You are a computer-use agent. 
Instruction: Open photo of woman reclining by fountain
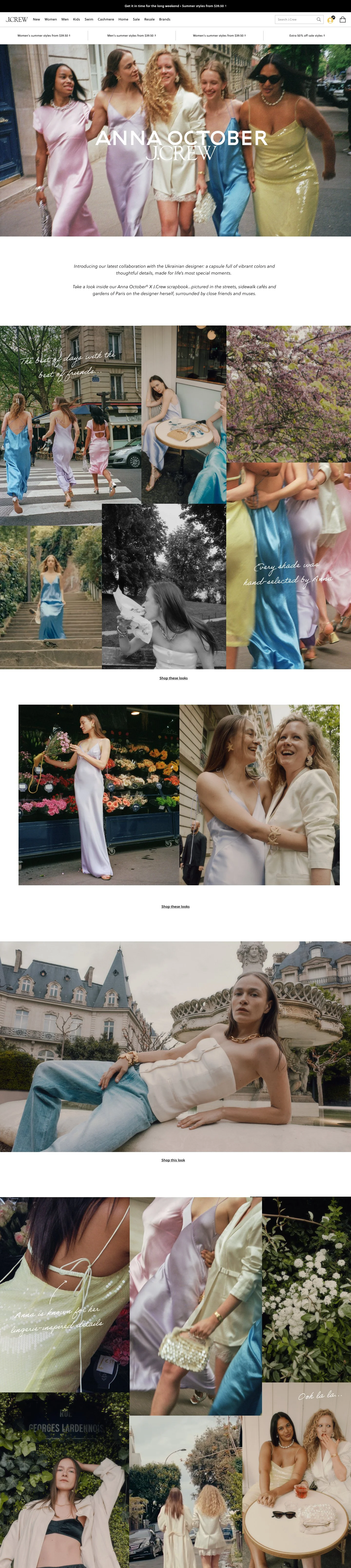pos(175,1046)
